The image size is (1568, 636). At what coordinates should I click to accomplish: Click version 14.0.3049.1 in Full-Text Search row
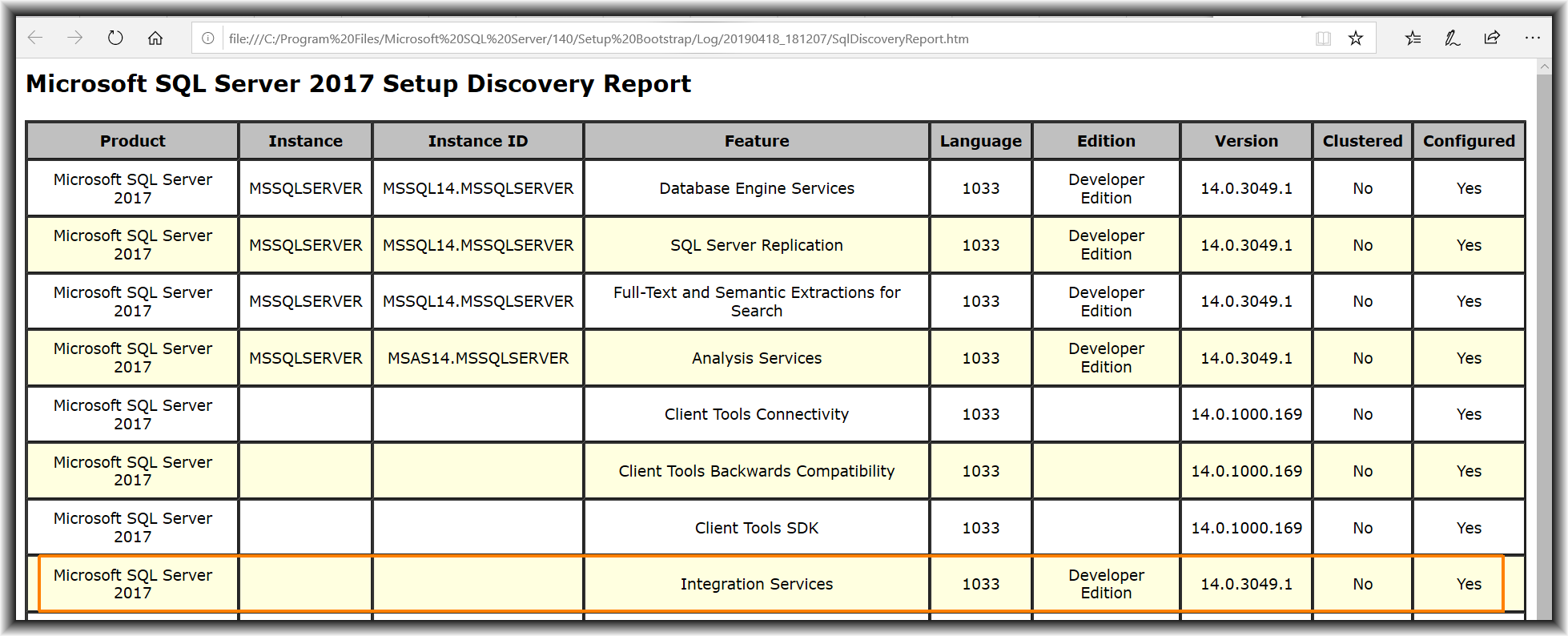click(1247, 301)
